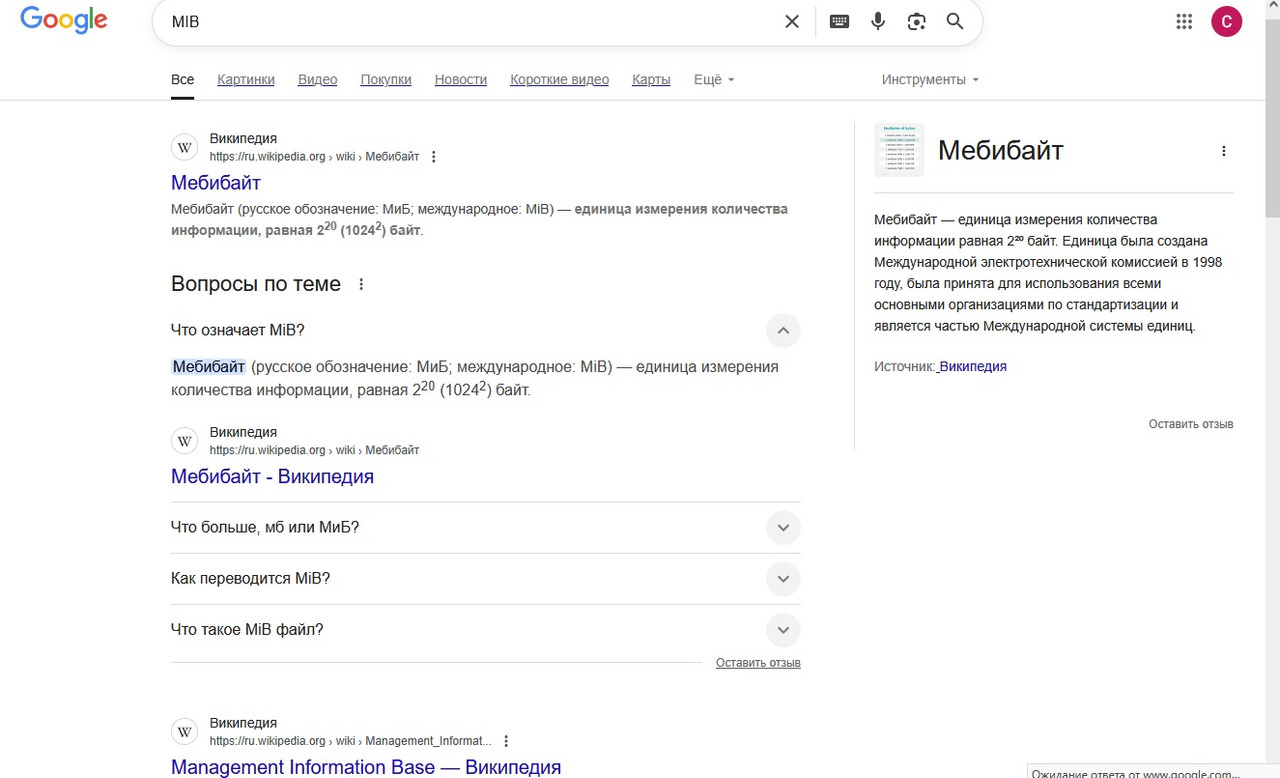Open options dots beside Вопросы по теме
This screenshot has height=778, width=1280.
click(362, 284)
